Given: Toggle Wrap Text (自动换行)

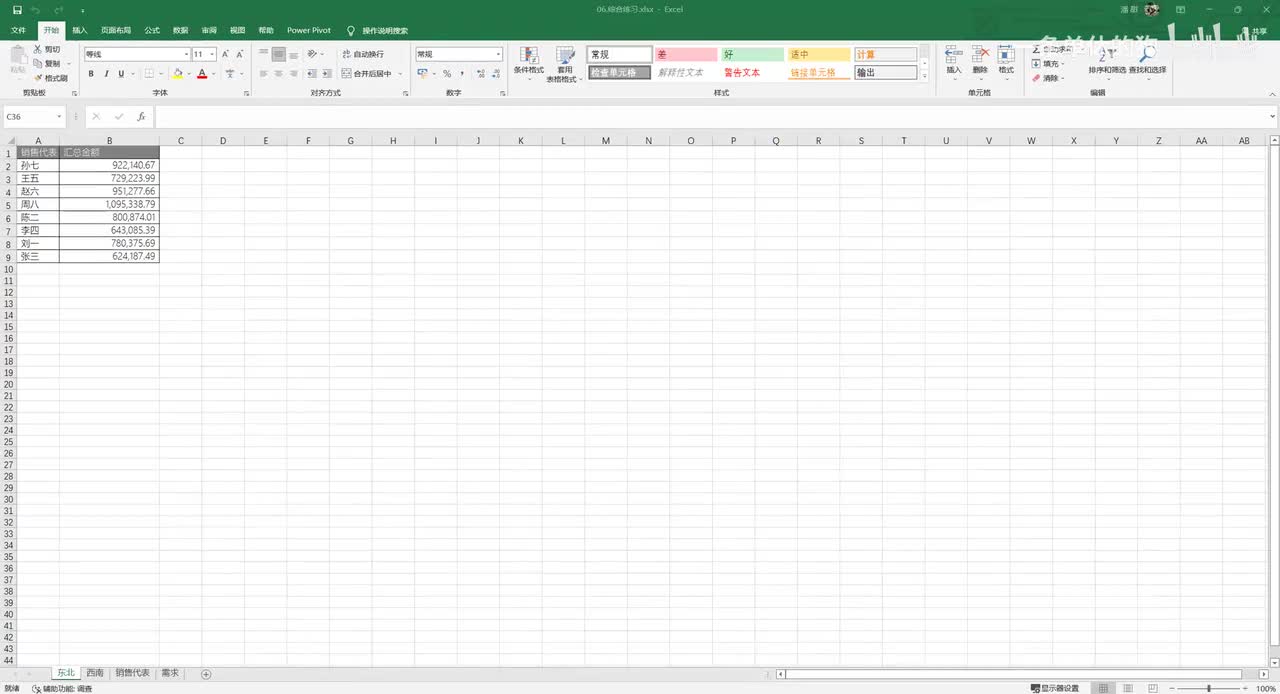Looking at the screenshot, I should pyautogui.click(x=363, y=54).
